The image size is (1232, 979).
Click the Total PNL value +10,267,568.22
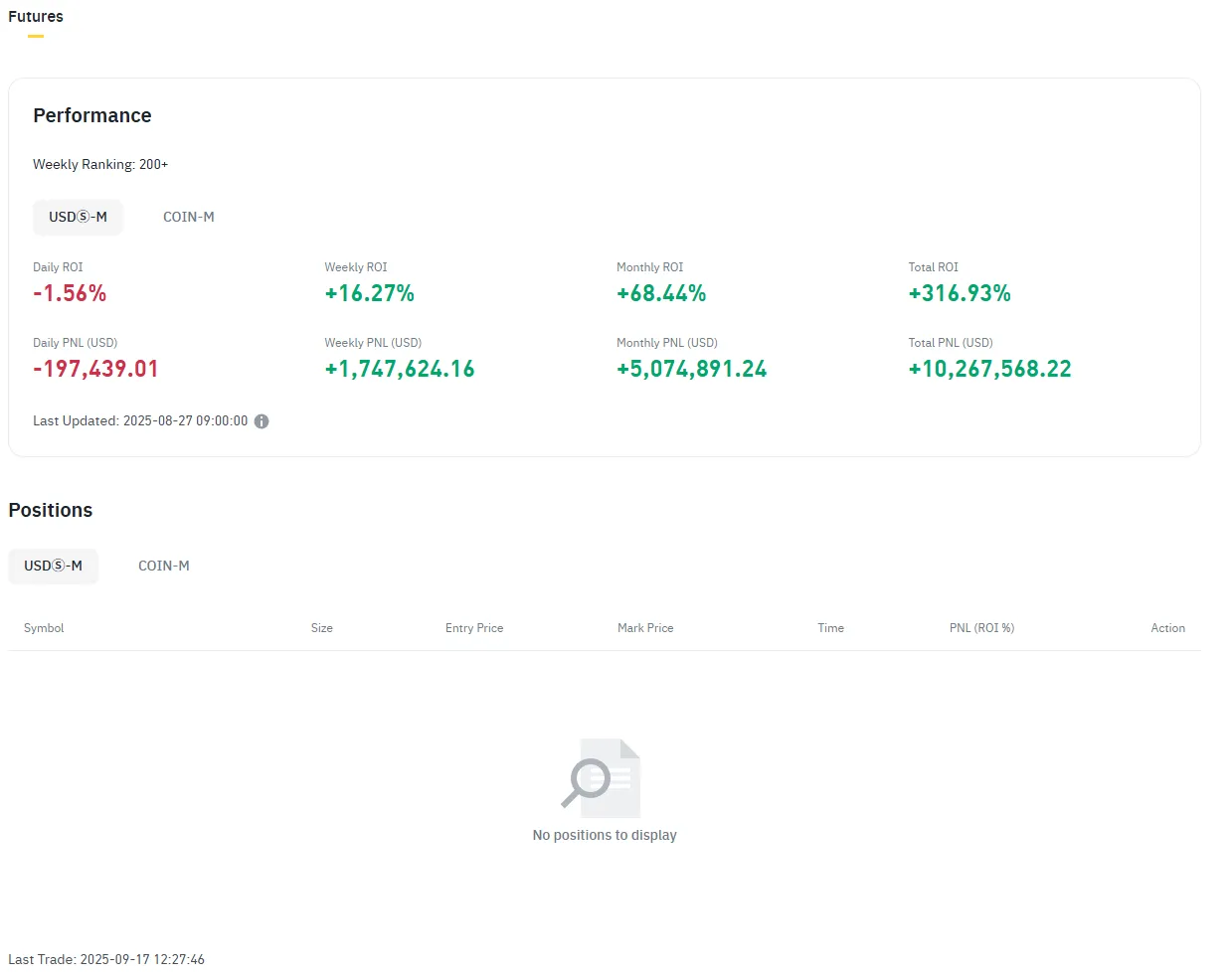point(989,369)
